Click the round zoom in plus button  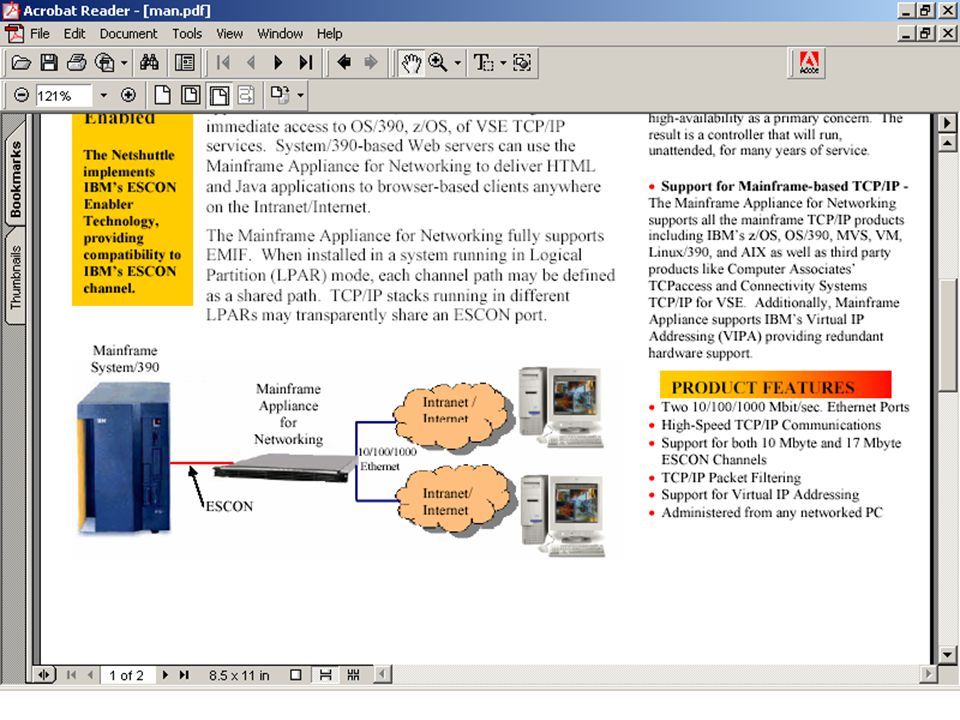point(128,95)
